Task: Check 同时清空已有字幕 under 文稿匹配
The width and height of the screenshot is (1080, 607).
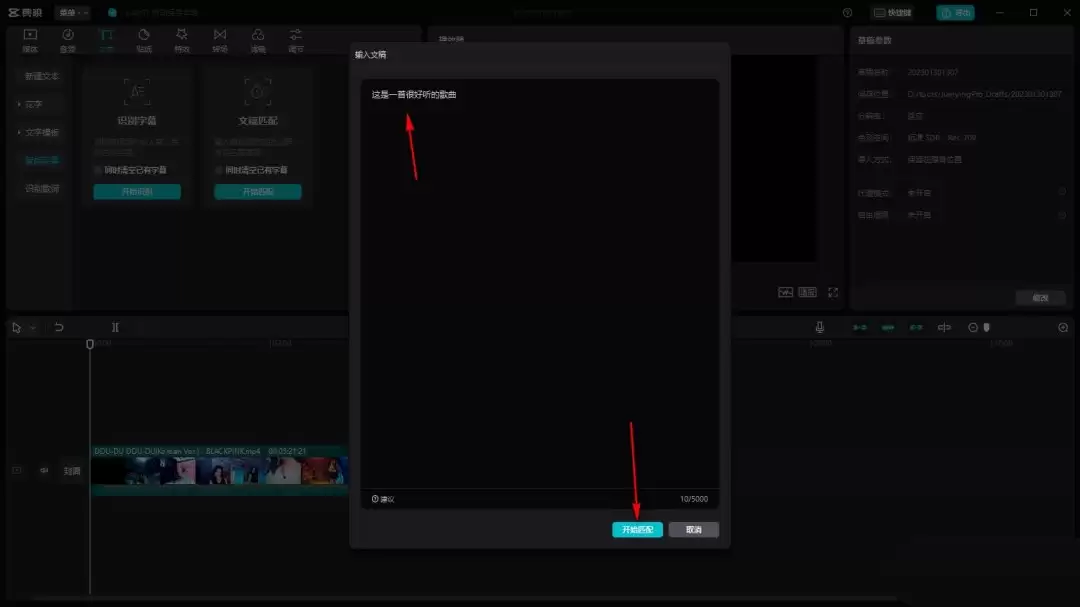Action: tap(219, 170)
